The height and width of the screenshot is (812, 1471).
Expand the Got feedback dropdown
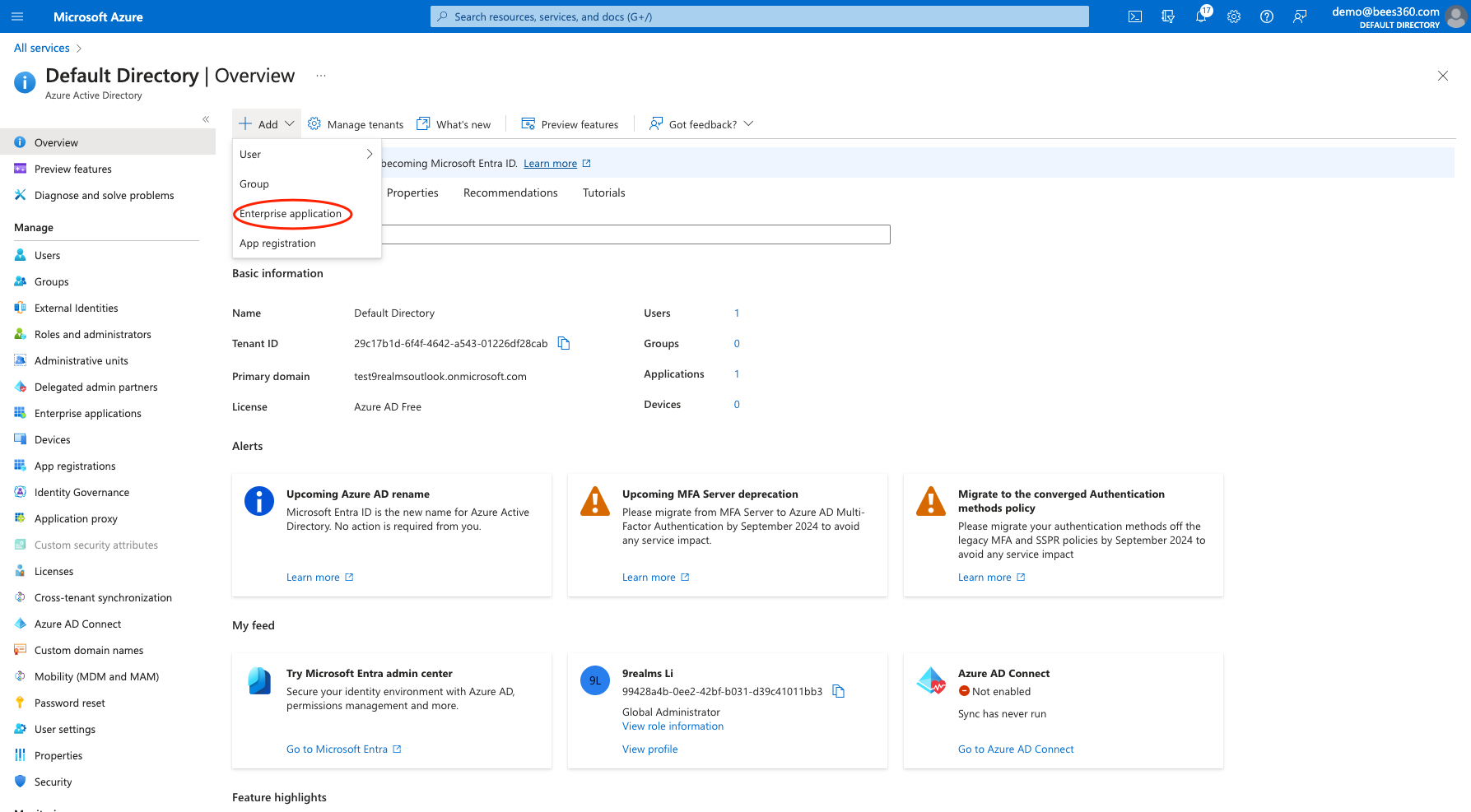(748, 123)
